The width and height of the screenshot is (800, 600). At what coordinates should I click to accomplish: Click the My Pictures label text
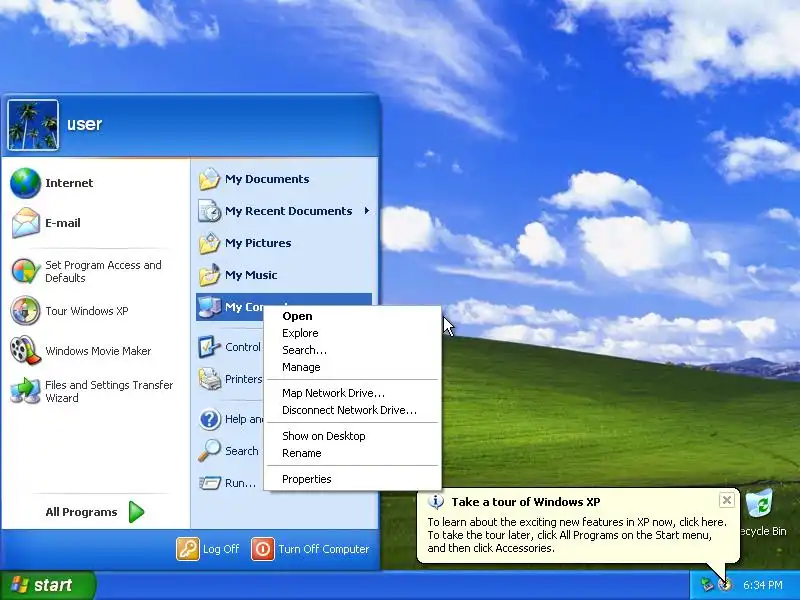tap(258, 243)
